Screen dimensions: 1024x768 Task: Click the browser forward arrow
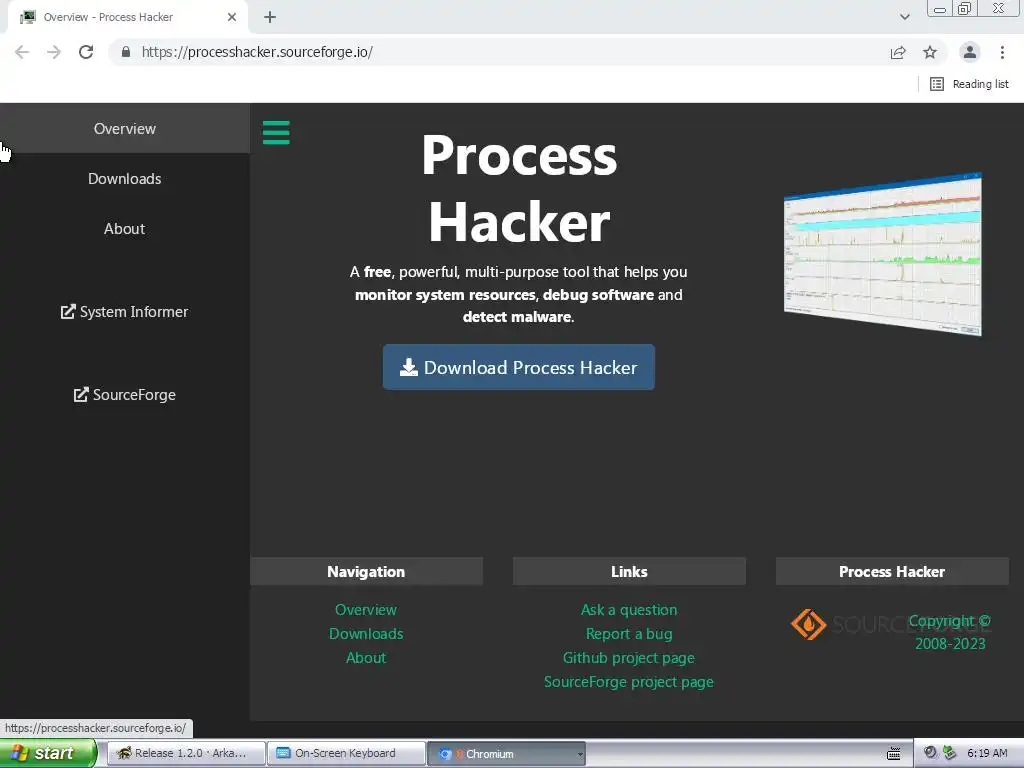54,52
